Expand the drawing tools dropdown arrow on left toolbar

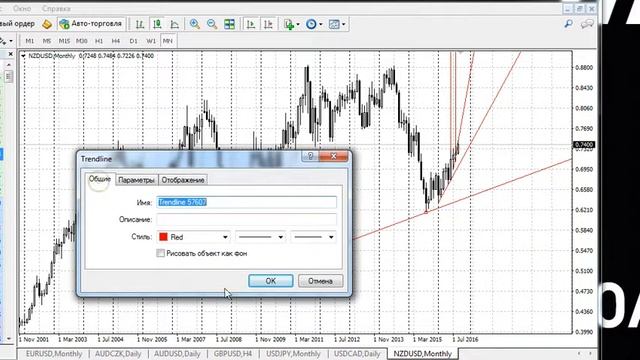[11, 41]
